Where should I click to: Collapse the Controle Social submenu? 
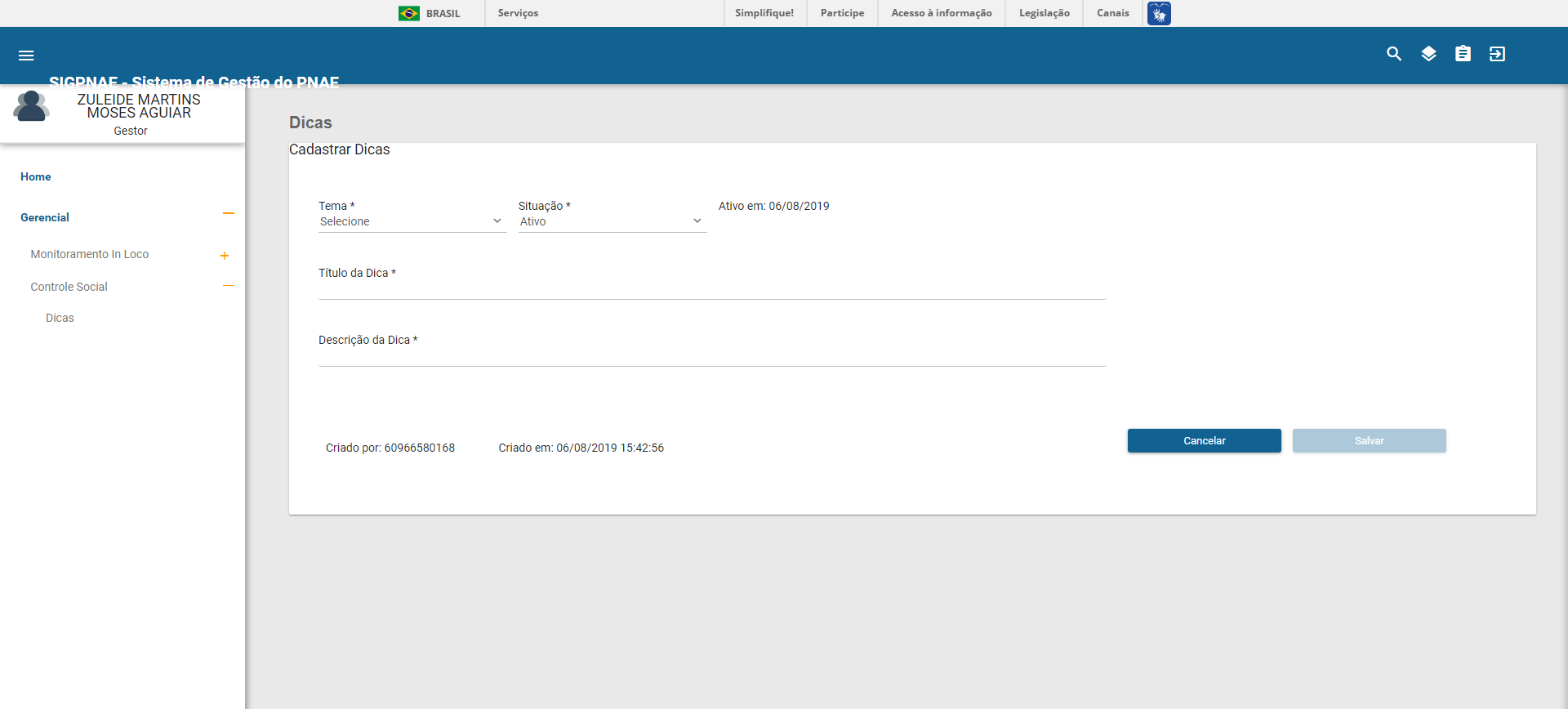pos(229,286)
